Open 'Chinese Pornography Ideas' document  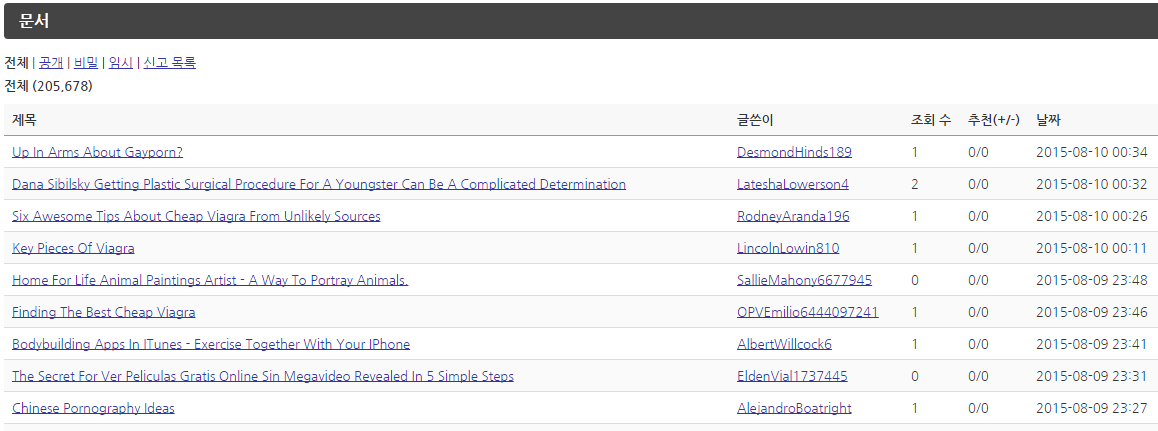[x=93, y=408]
